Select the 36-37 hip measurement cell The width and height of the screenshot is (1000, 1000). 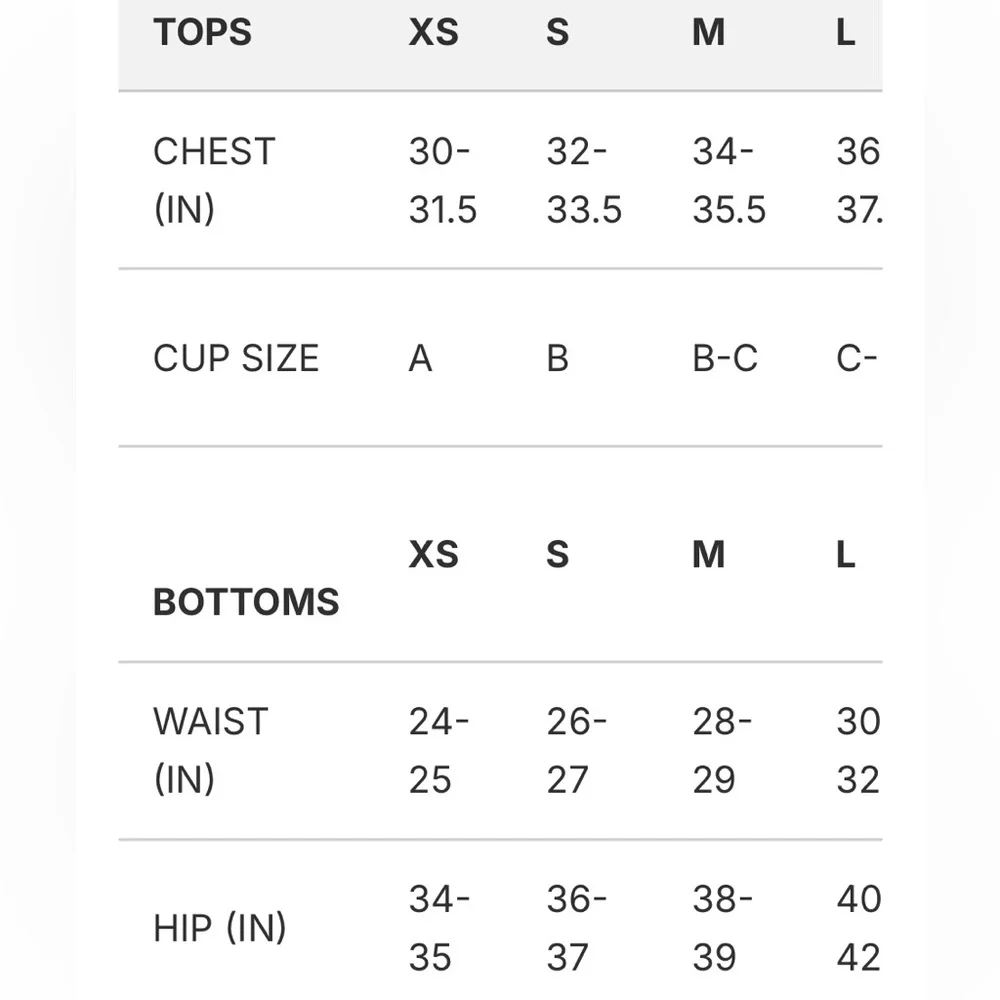click(576, 928)
